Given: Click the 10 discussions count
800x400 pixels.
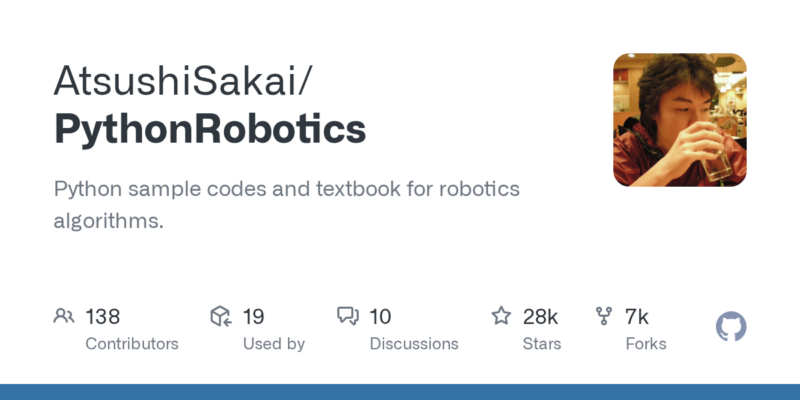Looking at the screenshot, I should (380, 317).
